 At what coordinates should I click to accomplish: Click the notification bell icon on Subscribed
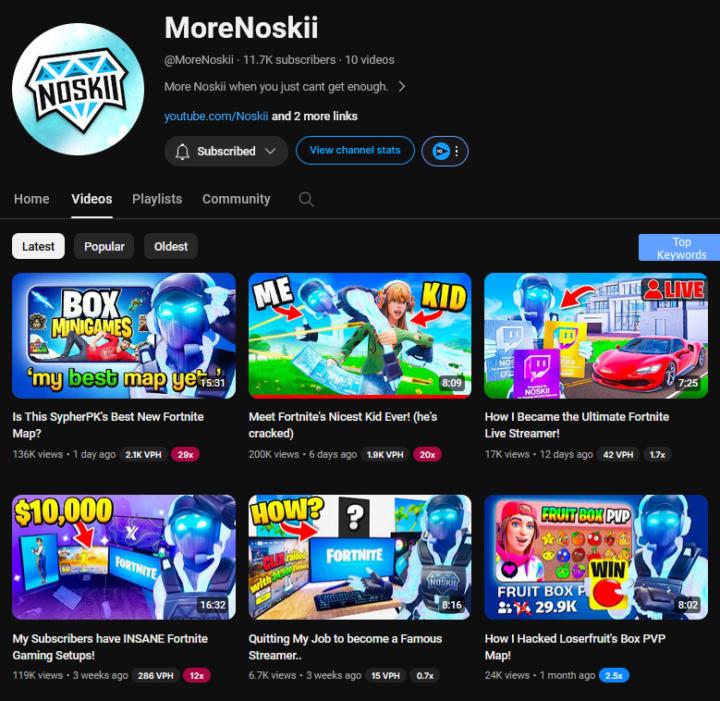182,151
